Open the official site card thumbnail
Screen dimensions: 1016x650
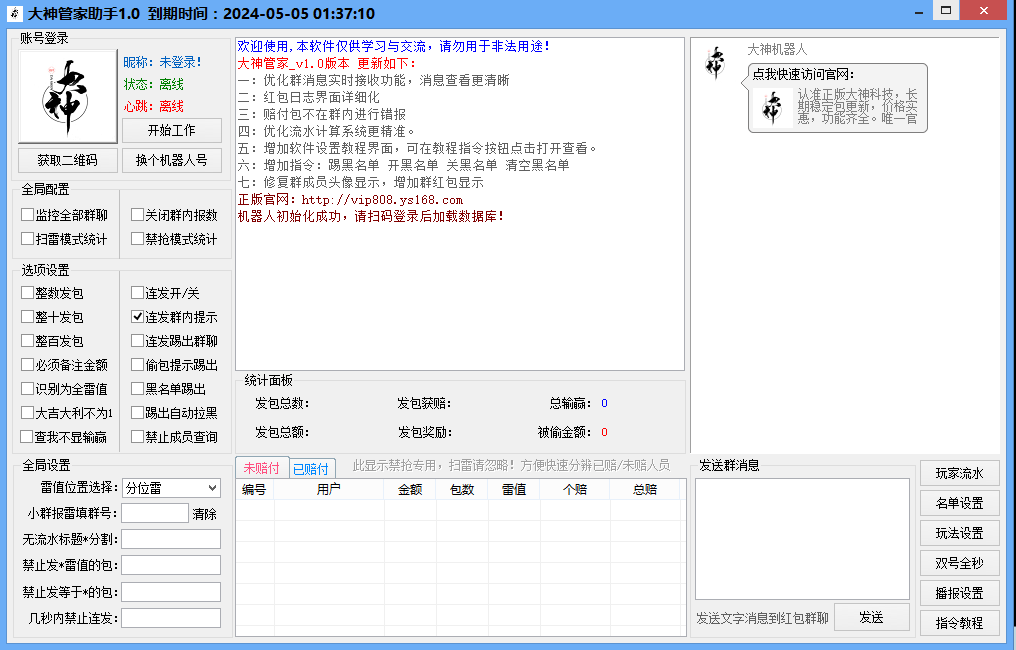pos(773,108)
